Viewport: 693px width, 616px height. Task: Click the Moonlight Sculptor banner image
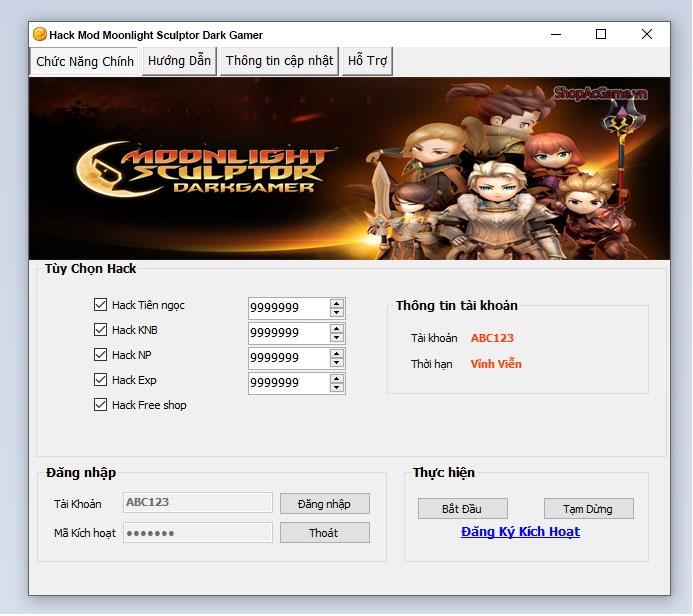349,168
